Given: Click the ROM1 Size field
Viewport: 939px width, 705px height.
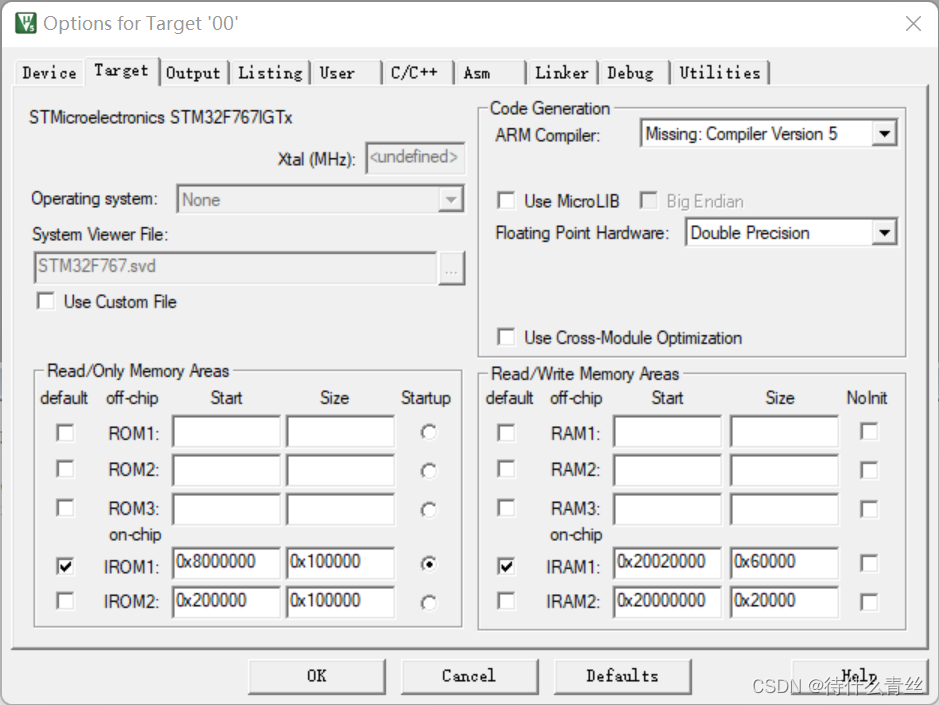Looking at the screenshot, I should (x=341, y=431).
